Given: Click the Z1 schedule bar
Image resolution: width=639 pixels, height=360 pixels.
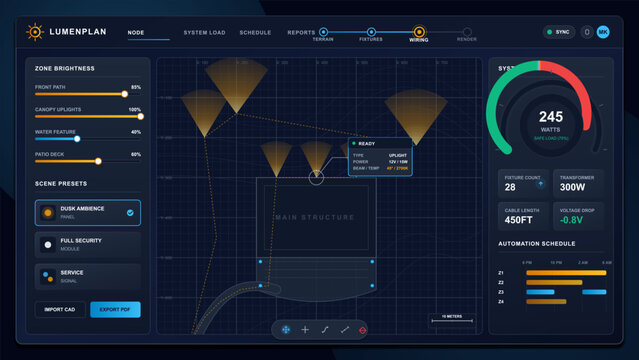Looking at the screenshot, I should [566, 273].
